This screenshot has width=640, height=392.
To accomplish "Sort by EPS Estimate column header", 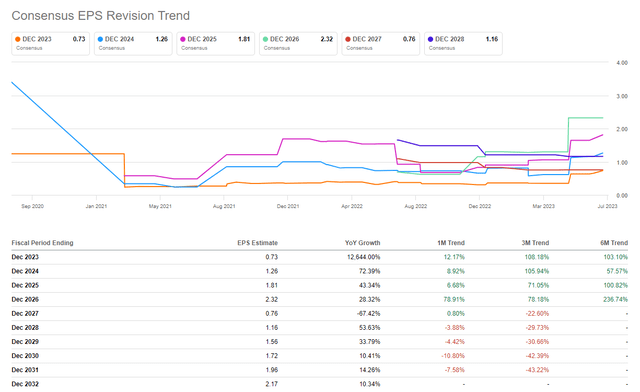I will [258, 243].
